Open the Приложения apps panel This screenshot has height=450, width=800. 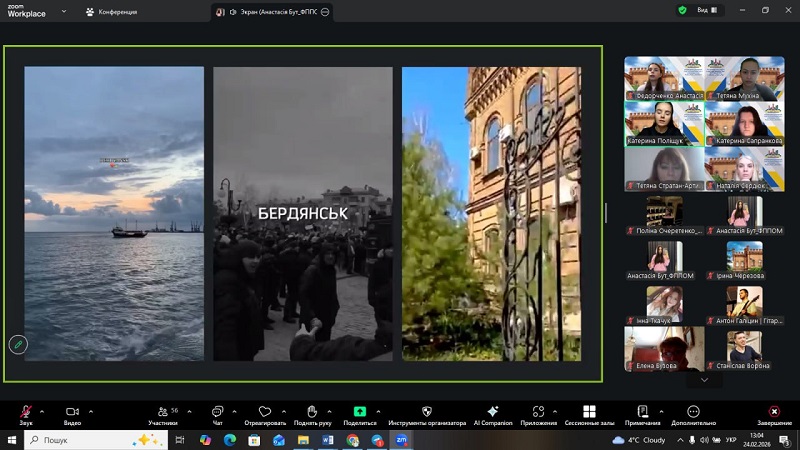[538, 412]
